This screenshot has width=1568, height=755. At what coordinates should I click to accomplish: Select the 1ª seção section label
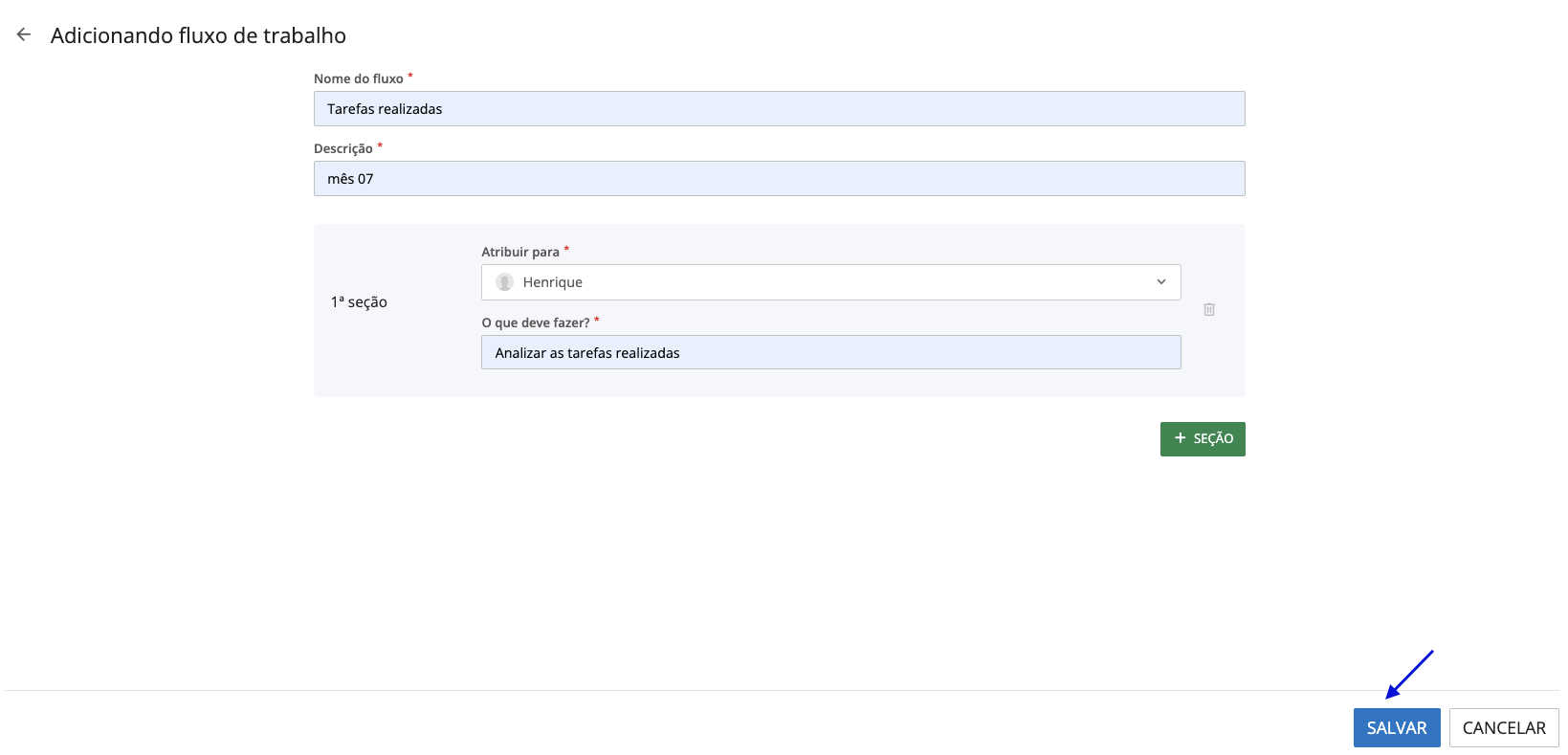pos(359,302)
